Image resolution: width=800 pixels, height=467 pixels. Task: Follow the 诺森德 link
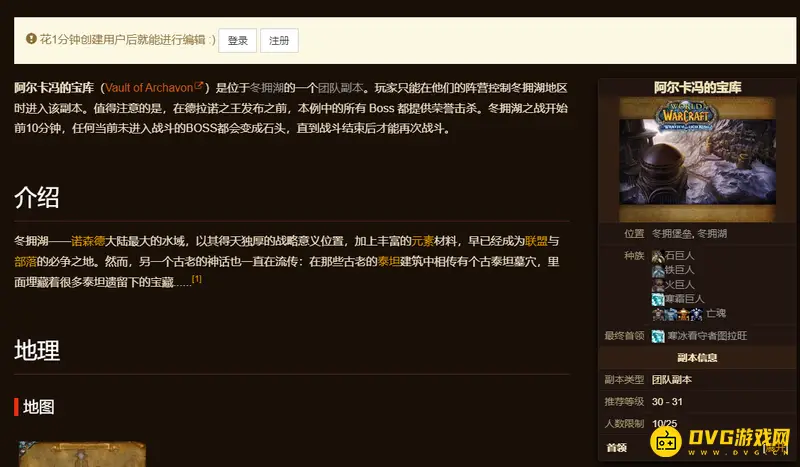(x=88, y=241)
